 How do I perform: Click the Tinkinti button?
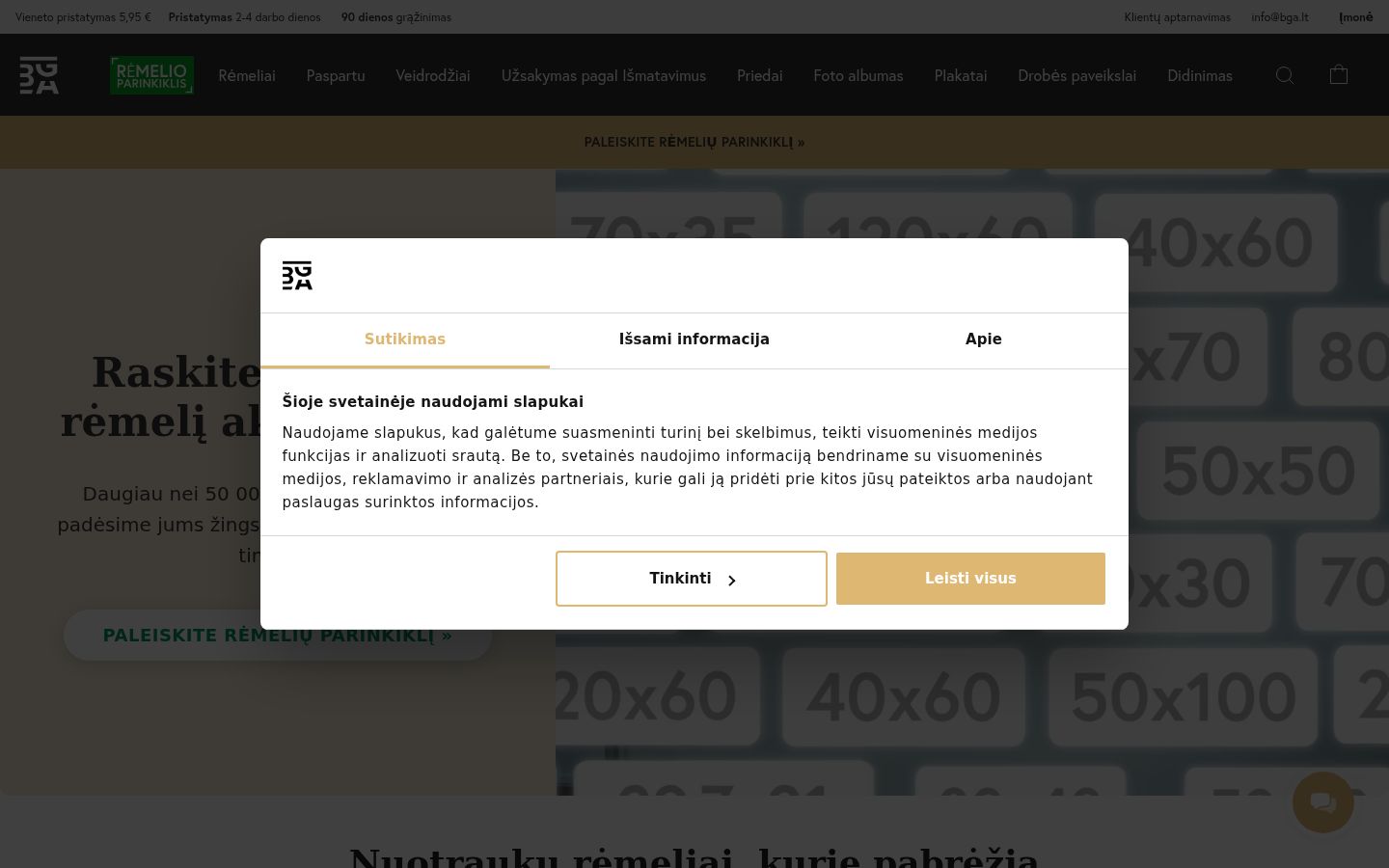692,579
